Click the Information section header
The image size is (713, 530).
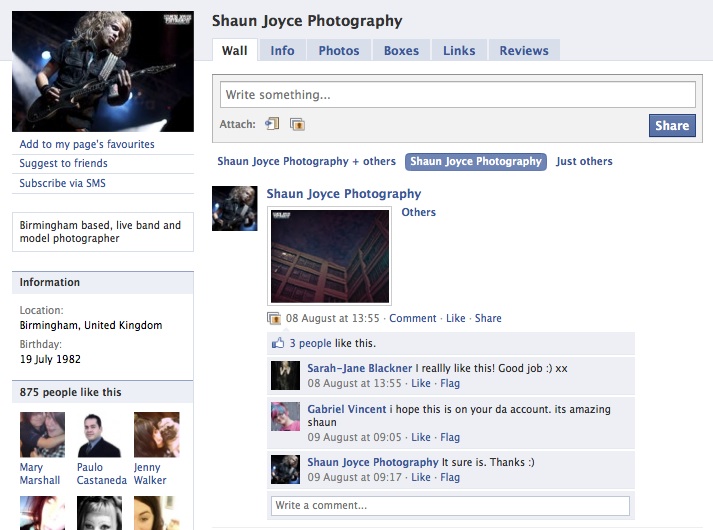[102, 282]
